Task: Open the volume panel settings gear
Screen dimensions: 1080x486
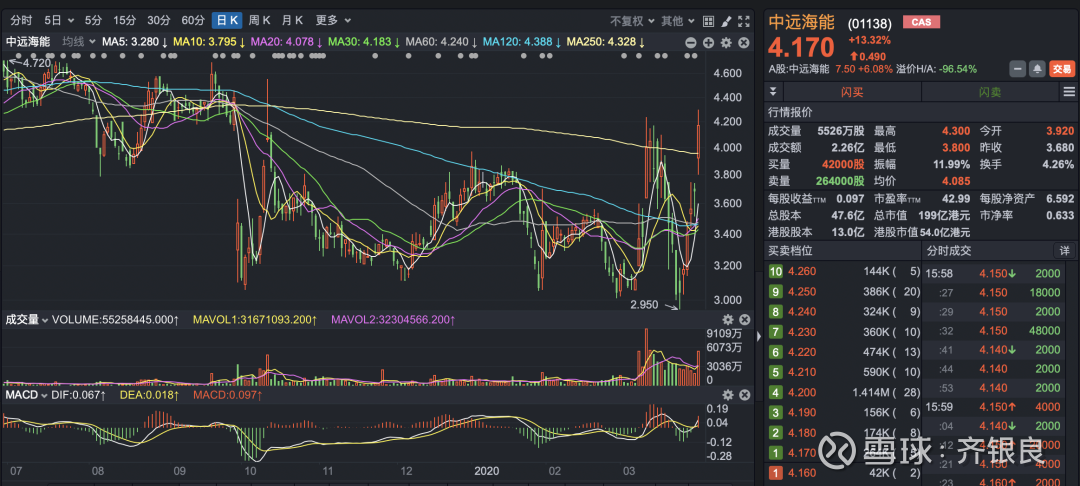Action: tap(727, 319)
